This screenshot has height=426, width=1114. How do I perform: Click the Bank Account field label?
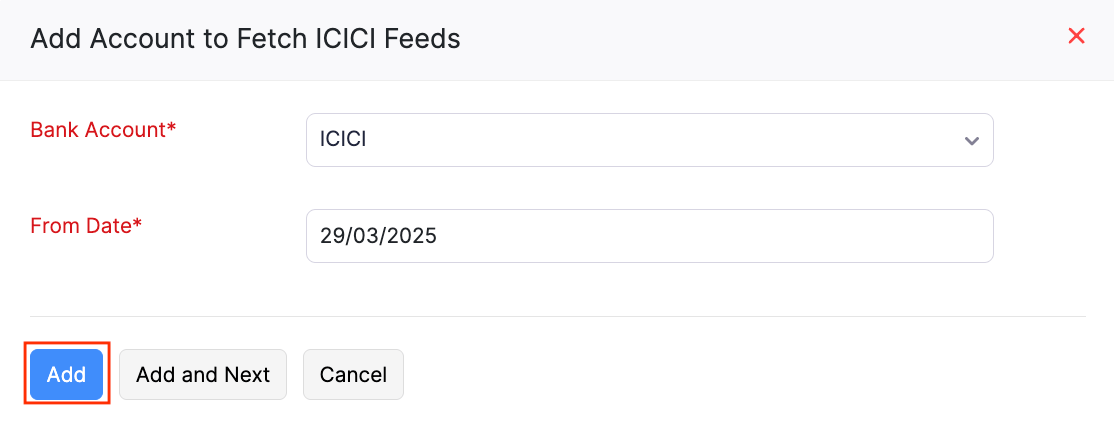pyautogui.click(x=97, y=130)
